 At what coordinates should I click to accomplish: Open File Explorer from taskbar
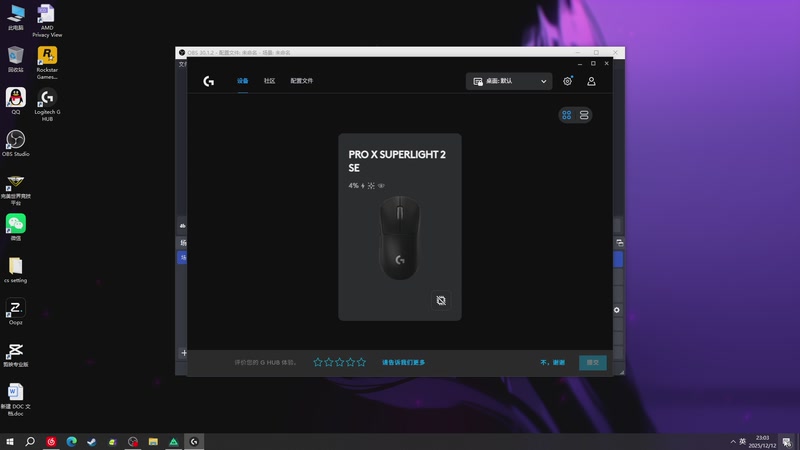(153, 441)
